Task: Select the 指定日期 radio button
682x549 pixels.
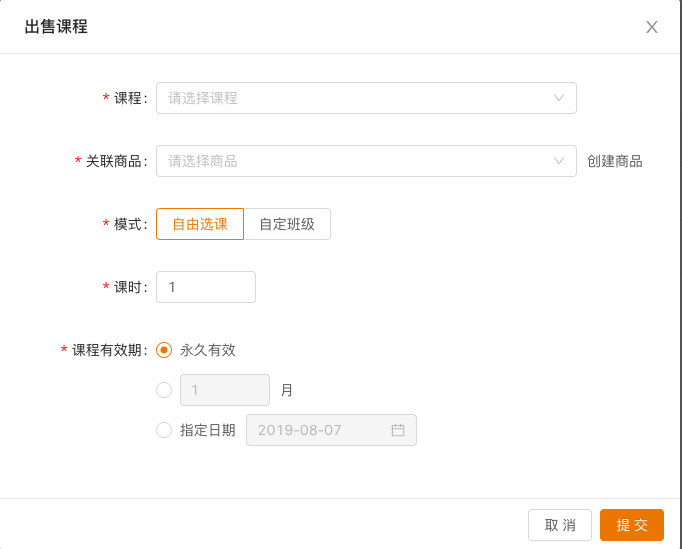Action: [x=164, y=430]
